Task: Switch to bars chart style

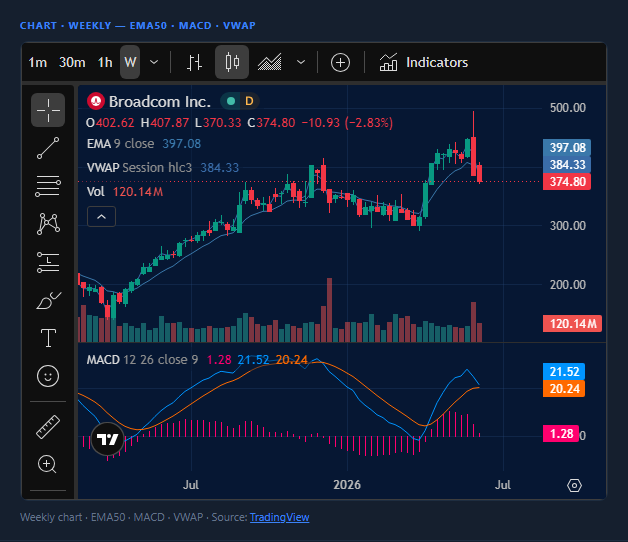Action: point(194,62)
